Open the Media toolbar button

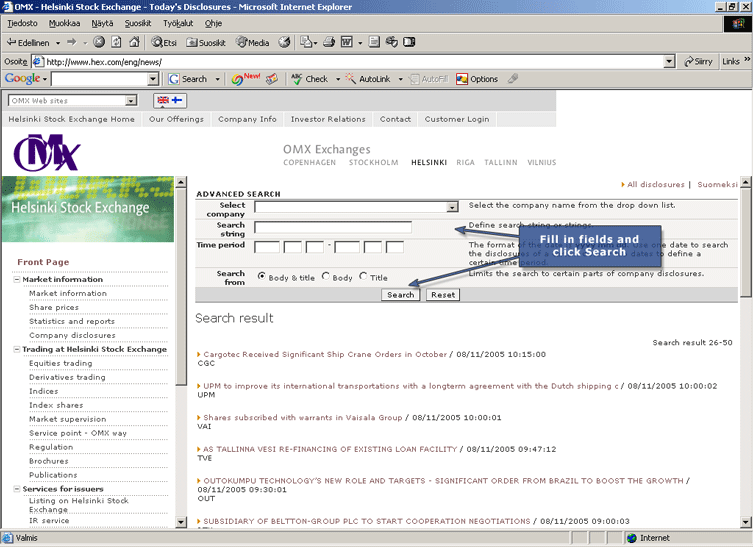(x=253, y=42)
